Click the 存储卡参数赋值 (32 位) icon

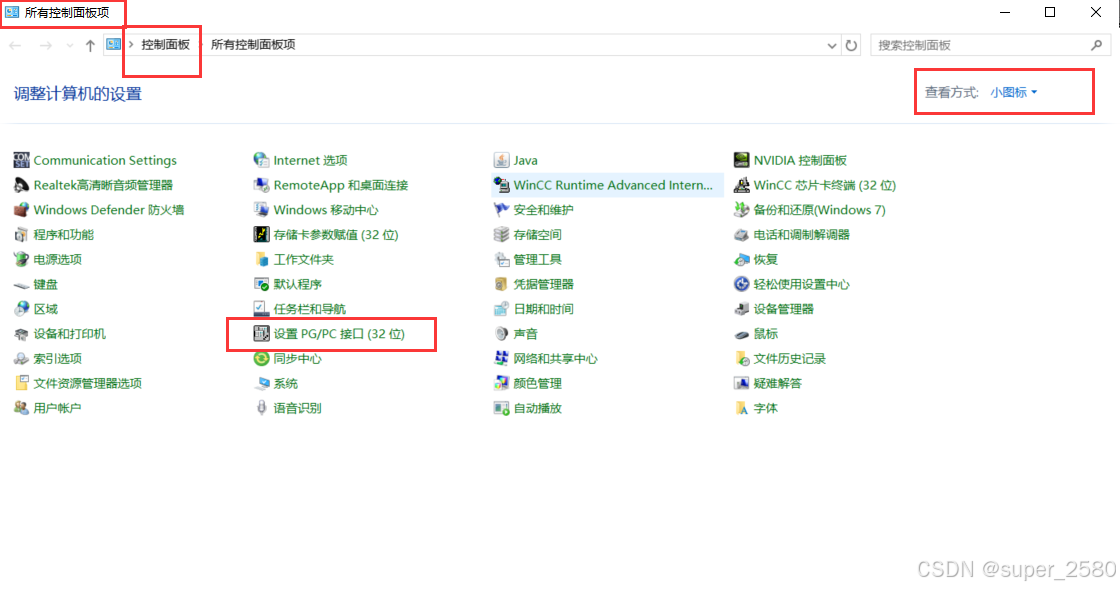(x=261, y=235)
